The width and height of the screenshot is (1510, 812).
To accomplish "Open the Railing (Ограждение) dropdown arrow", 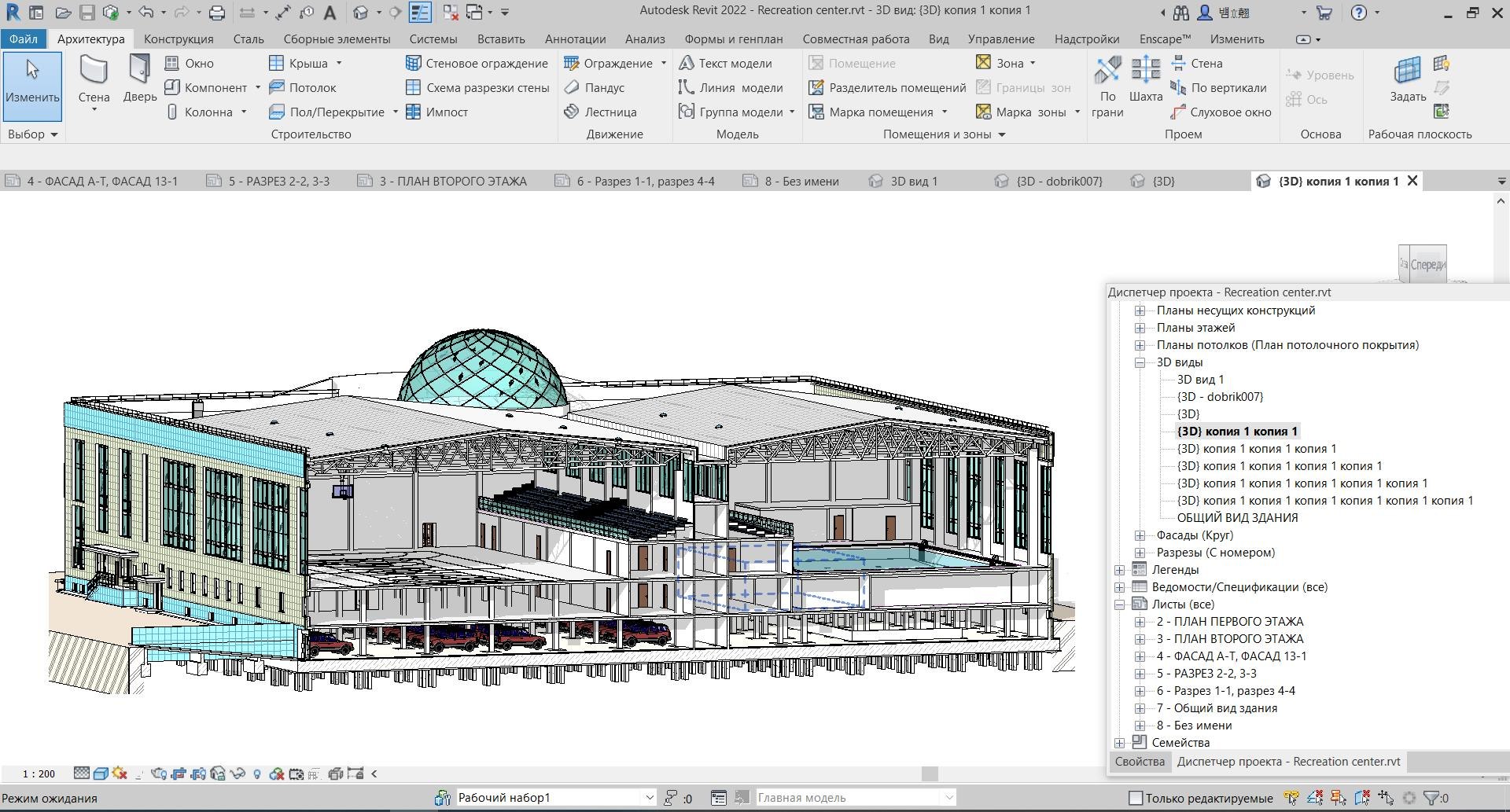I will coord(664,63).
